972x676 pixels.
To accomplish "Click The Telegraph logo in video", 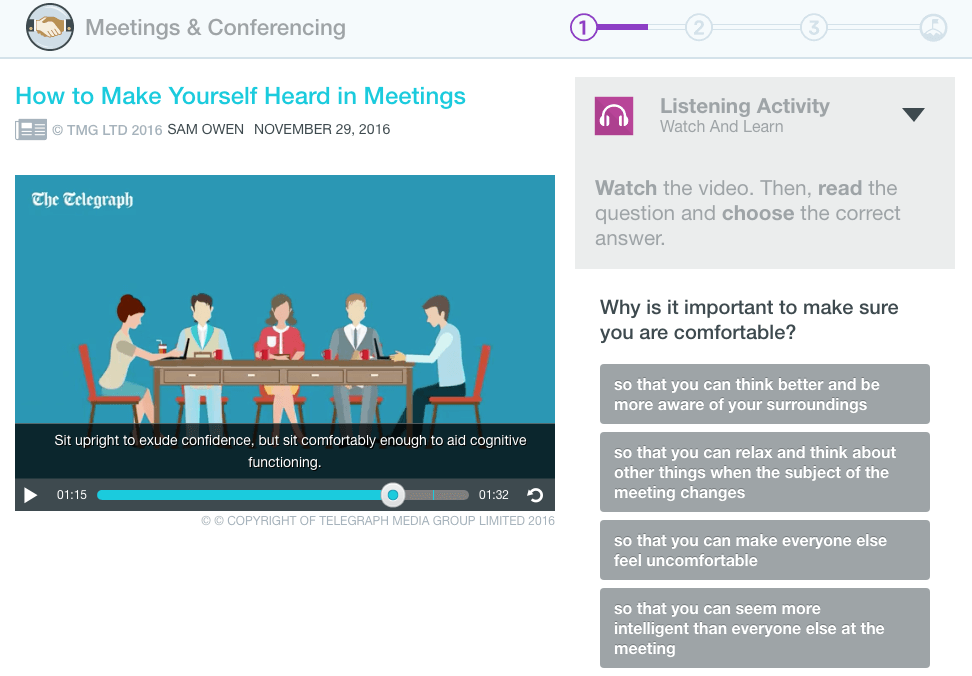I will pyautogui.click(x=82, y=199).
